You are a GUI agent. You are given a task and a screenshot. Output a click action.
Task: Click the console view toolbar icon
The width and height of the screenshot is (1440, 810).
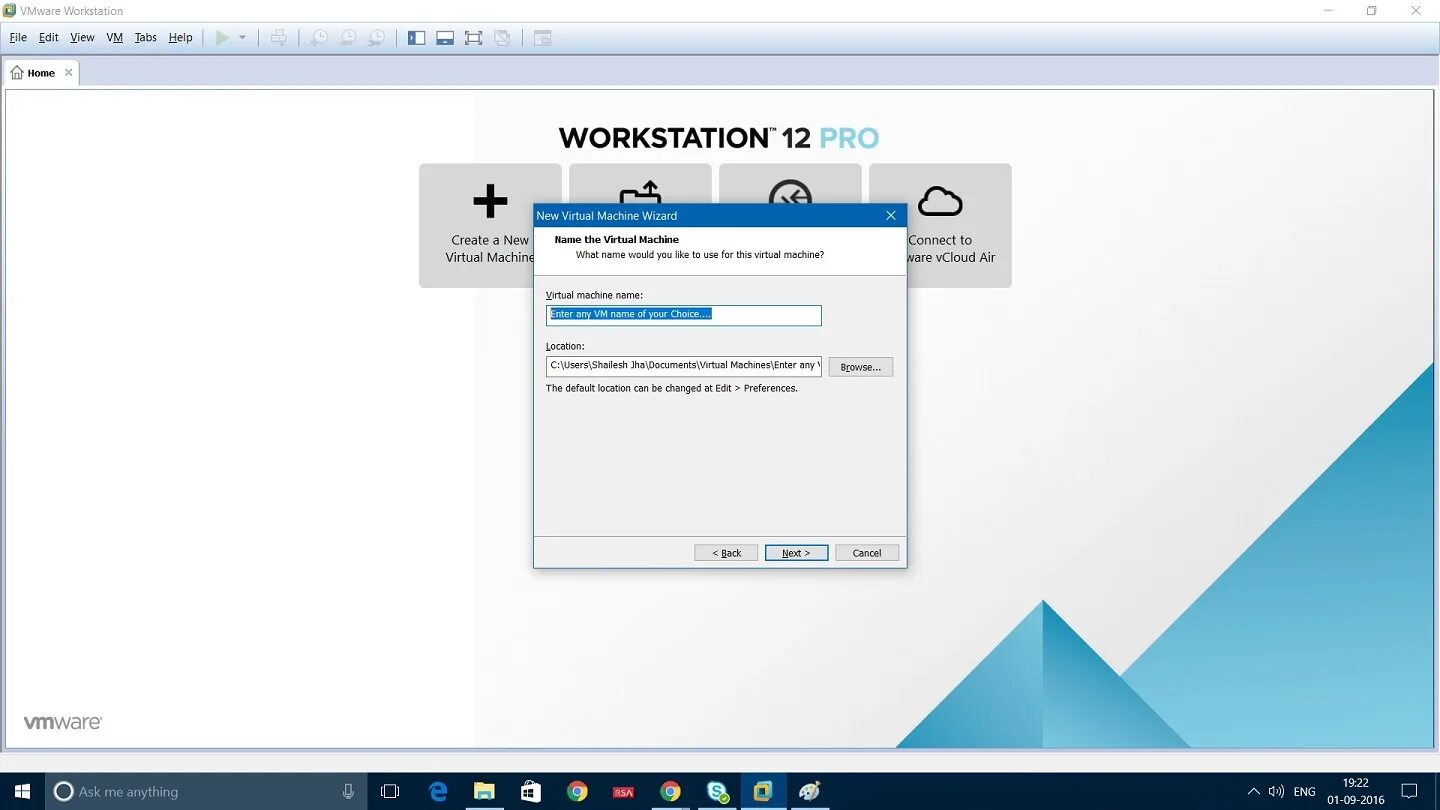coord(542,38)
